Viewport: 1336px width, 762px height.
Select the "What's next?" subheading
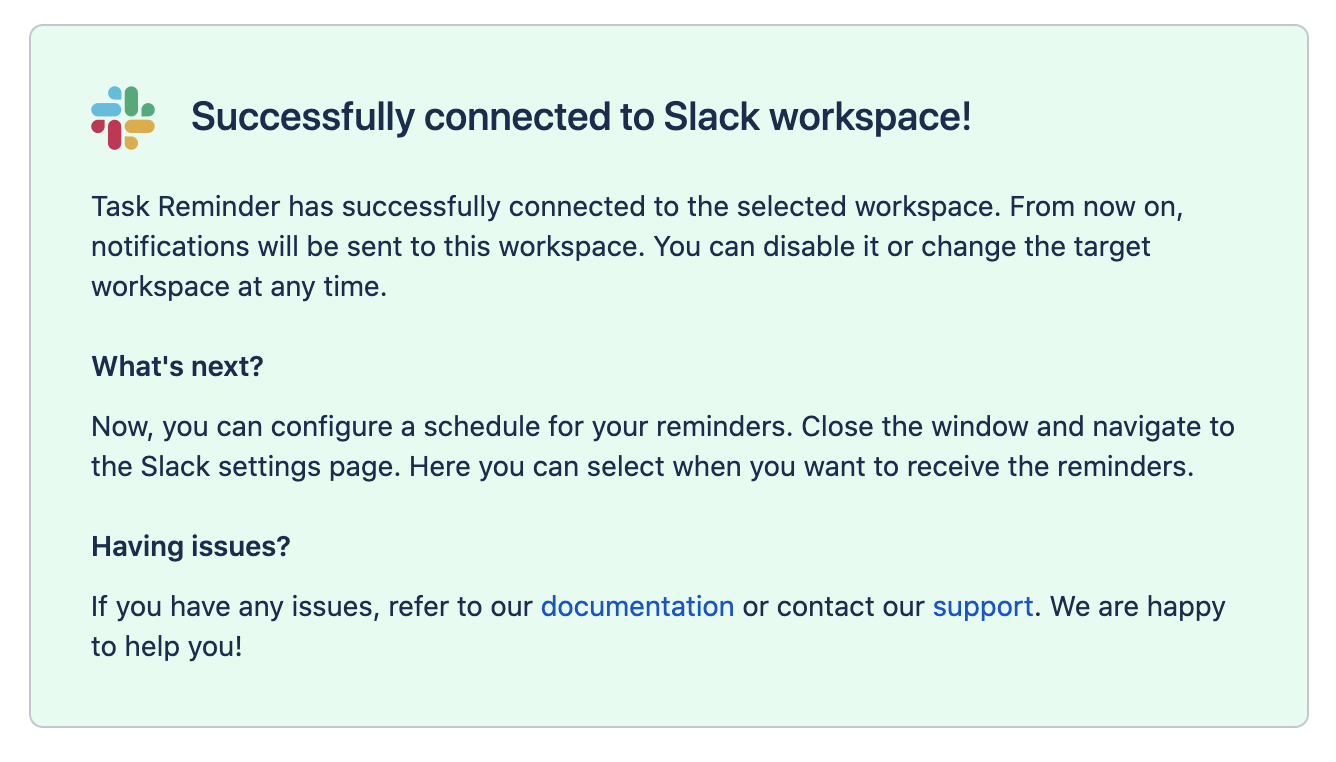tap(177, 366)
